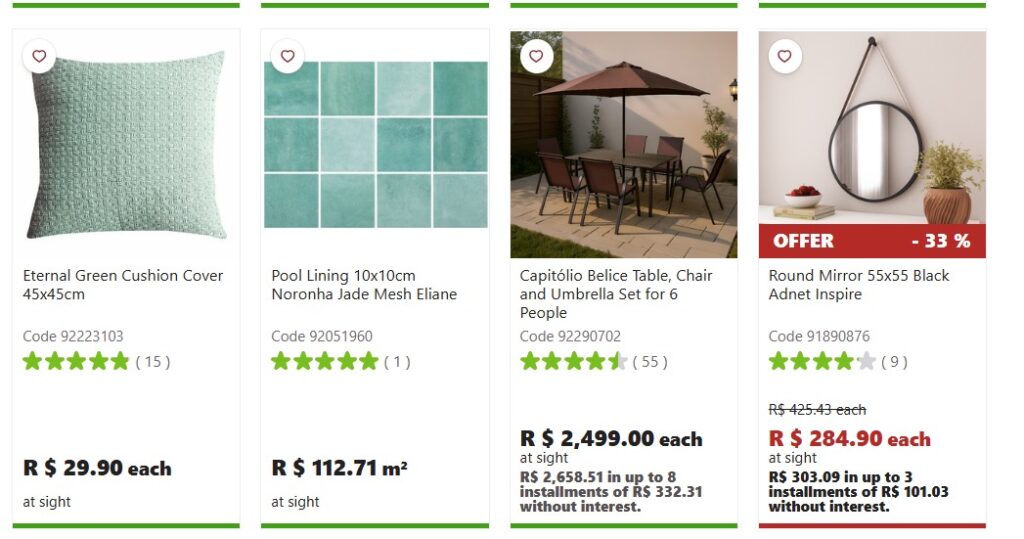Favorite the Eternal Green Cushion Cover
The image size is (1024, 539).
click(39, 57)
